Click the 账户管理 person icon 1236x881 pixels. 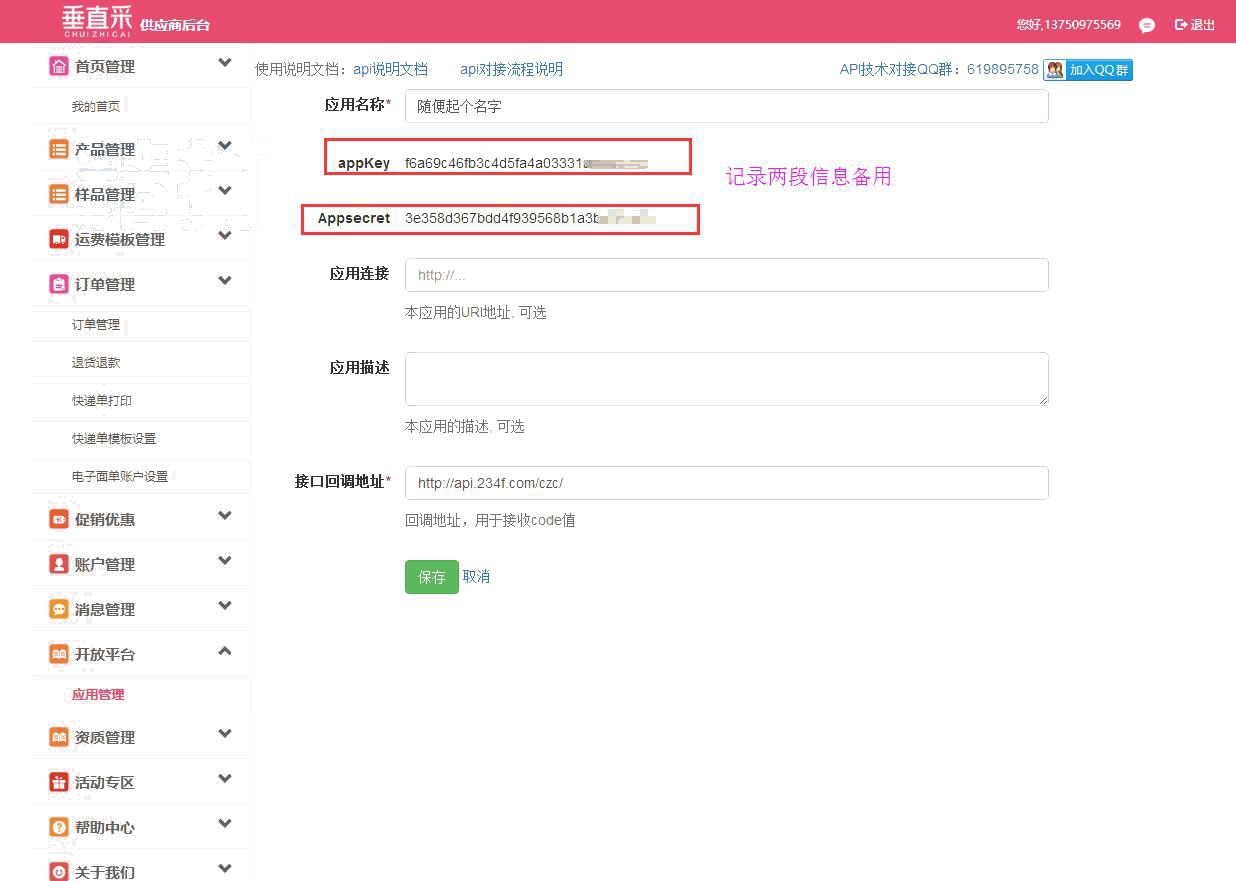[x=59, y=564]
